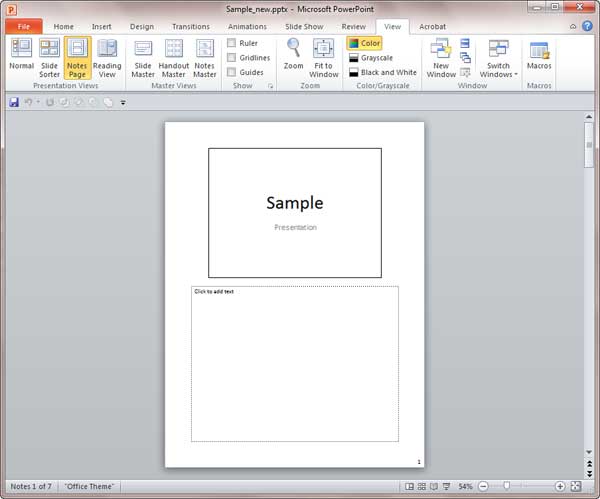This screenshot has height=499, width=600.
Task: Click Fit to Window
Action: click(x=323, y=58)
